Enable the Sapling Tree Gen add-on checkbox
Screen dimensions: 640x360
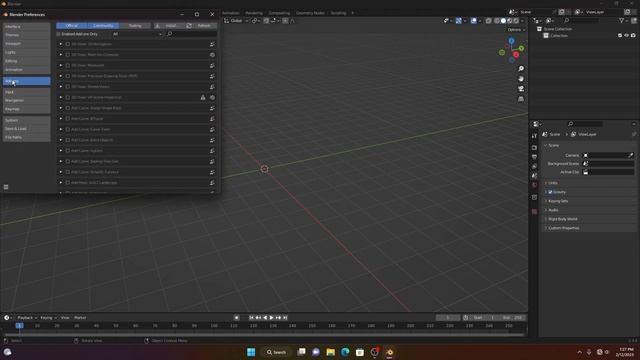coord(68,161)
